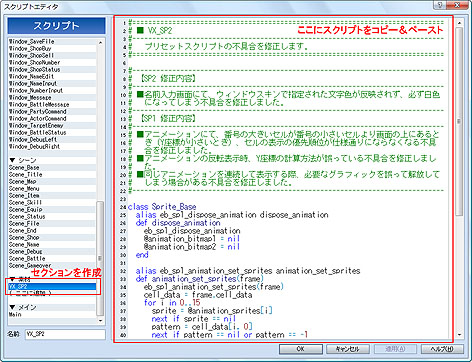Click the code editor scroll-down arrow
The height and width of the screenshot is (362, 472).
459,334
